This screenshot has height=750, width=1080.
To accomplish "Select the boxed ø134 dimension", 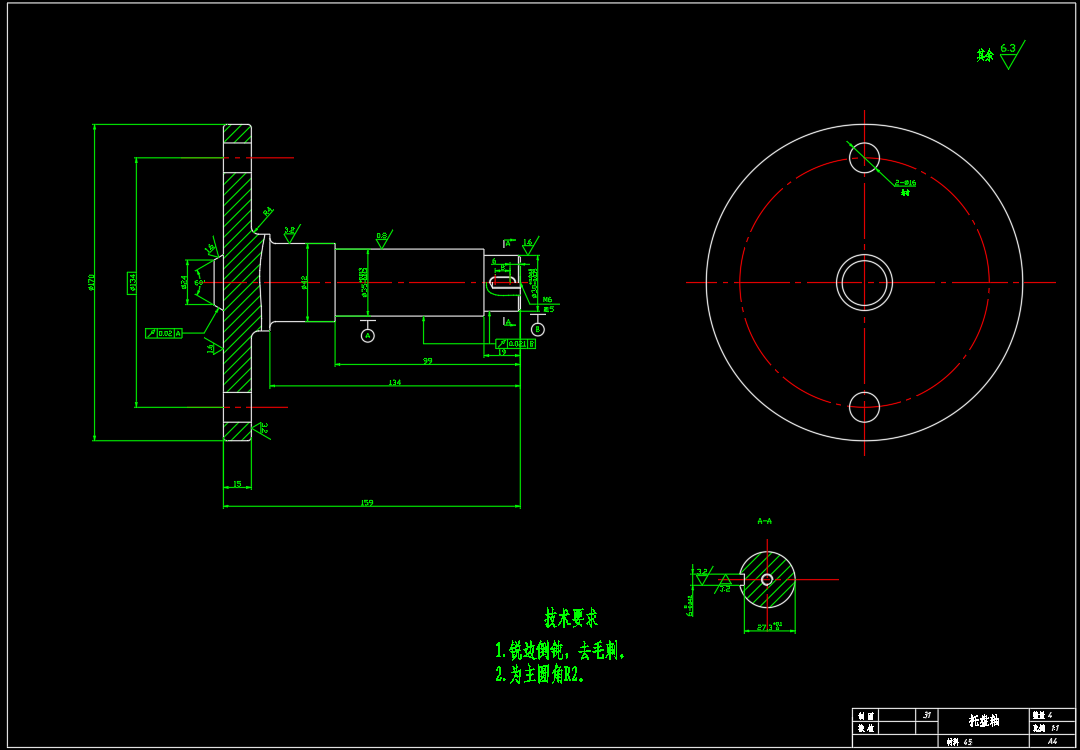I will [x=133, y=283].
